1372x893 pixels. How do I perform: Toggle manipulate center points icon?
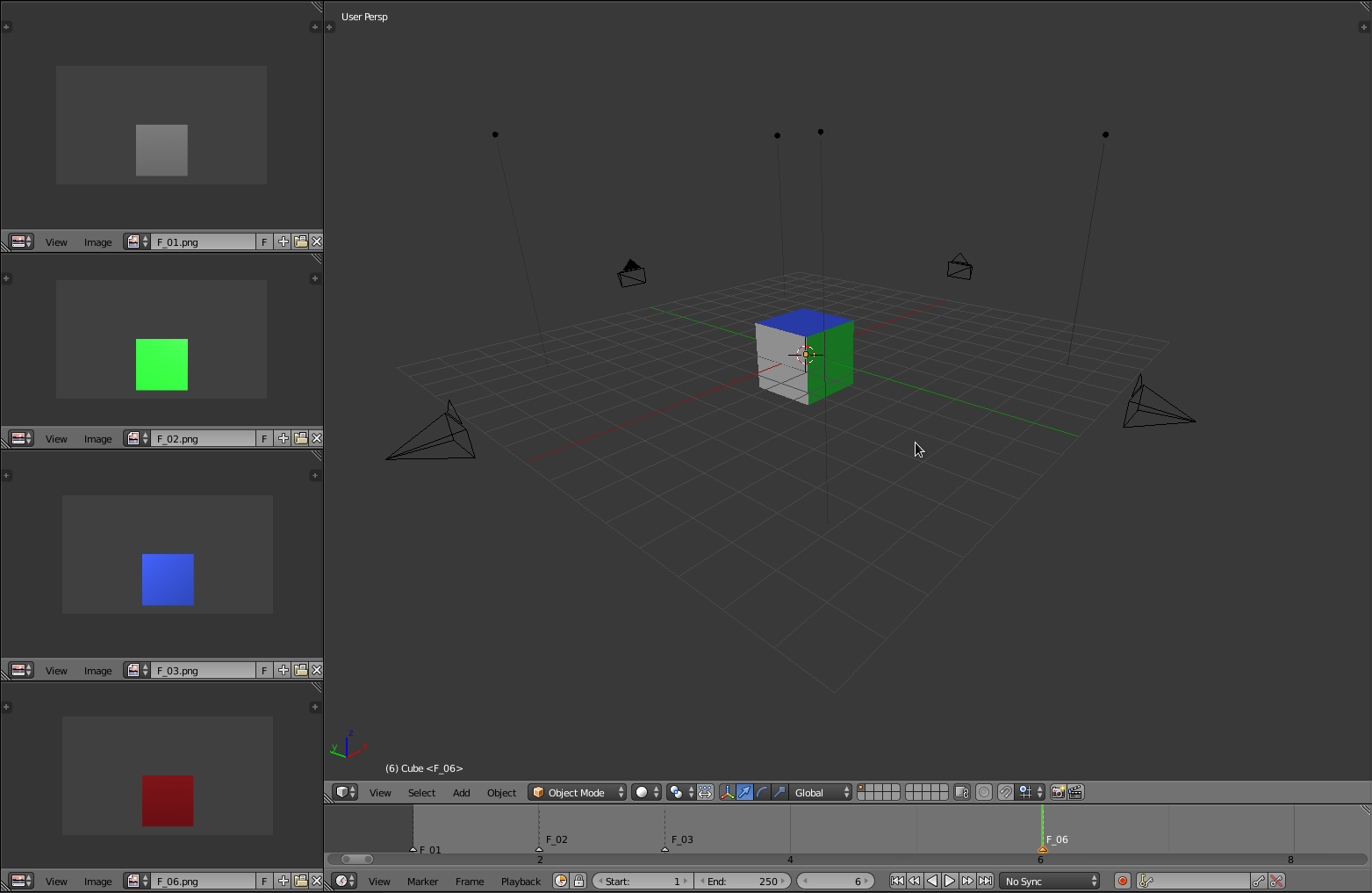(705, 792)
